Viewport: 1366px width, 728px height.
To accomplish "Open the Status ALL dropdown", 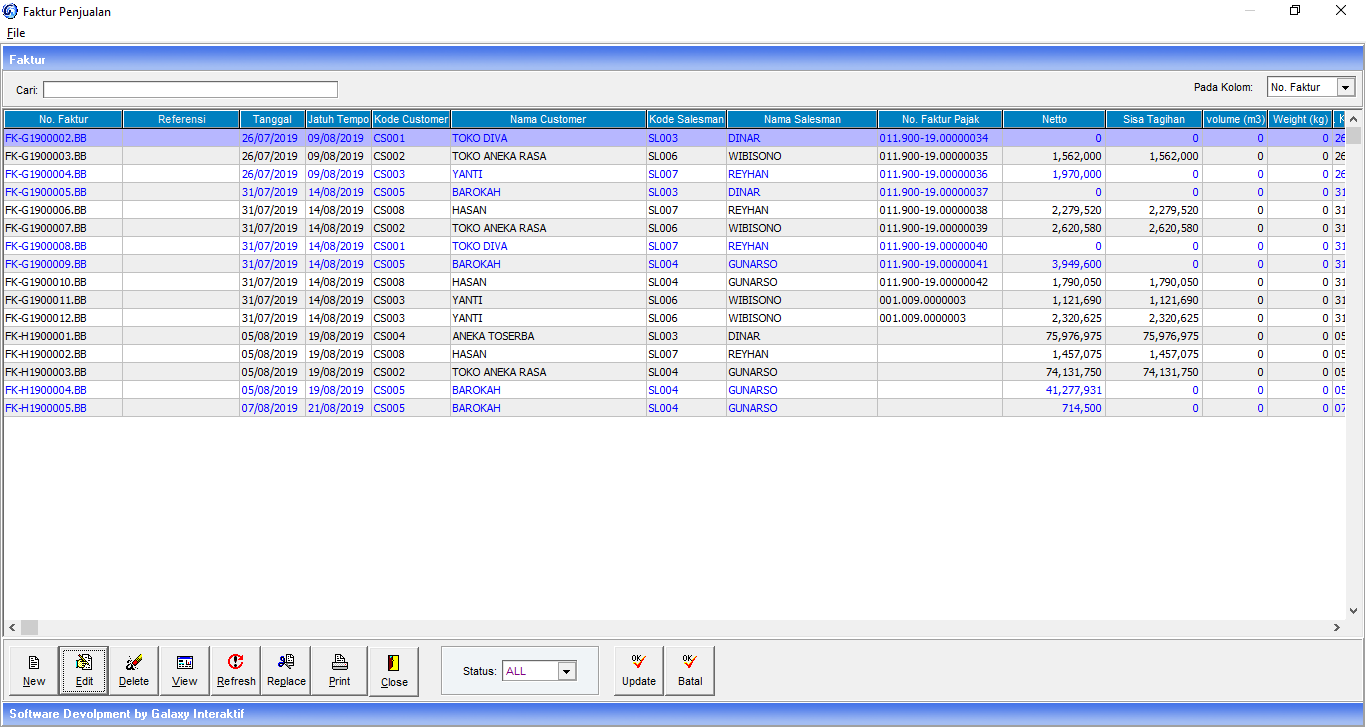I will tap(567, 672).
